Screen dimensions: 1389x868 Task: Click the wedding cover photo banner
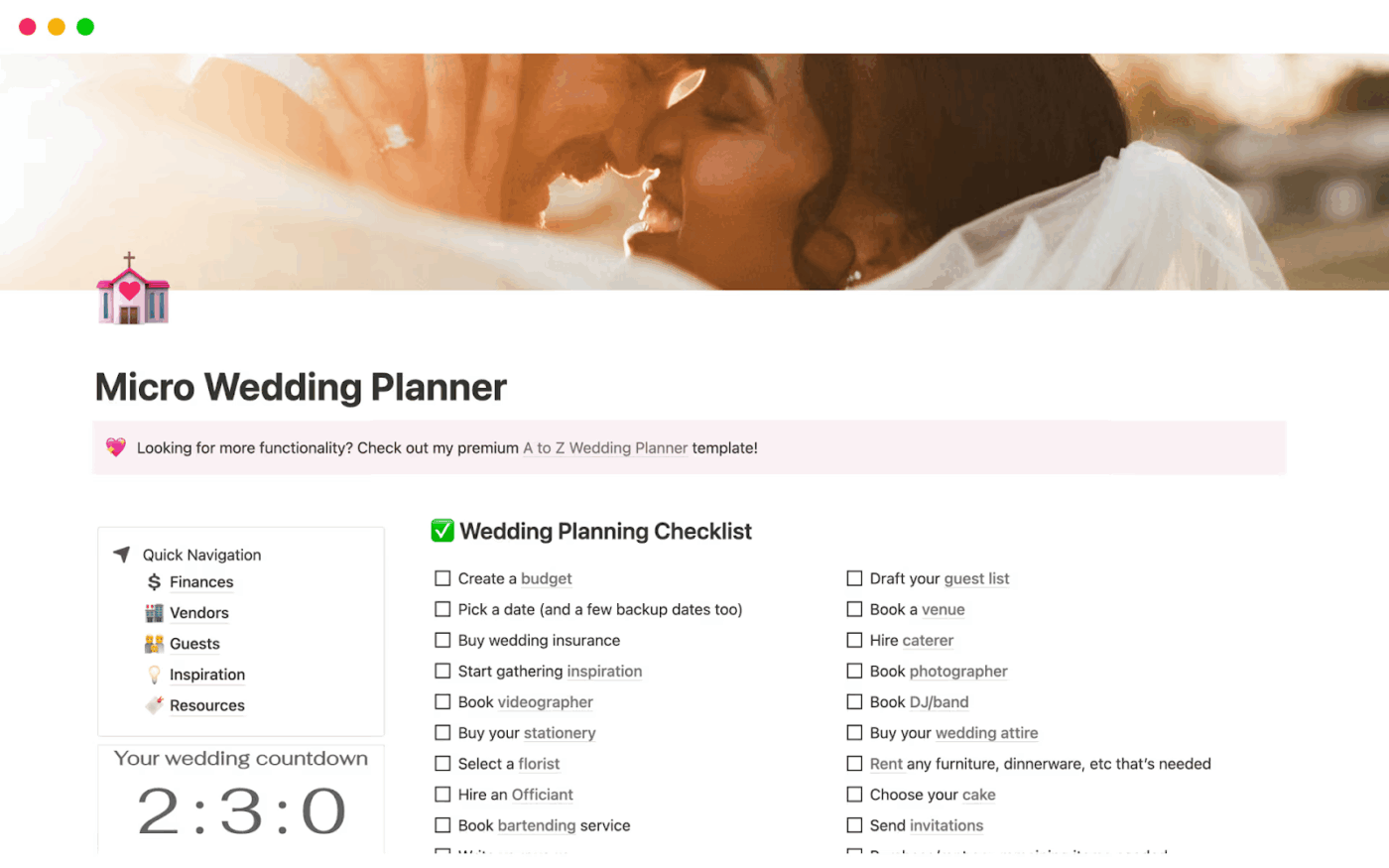pyautogui.click(x=694, y=169)
